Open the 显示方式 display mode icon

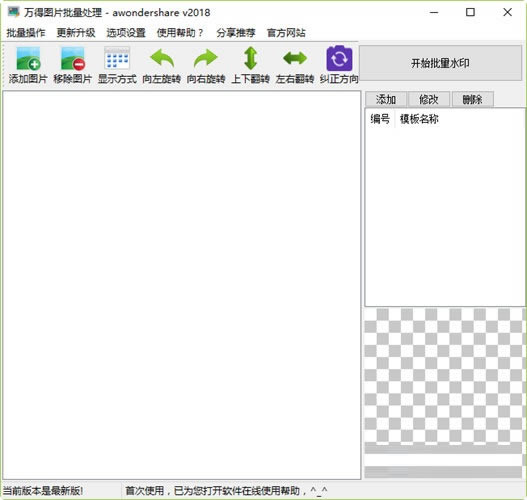tap(117, 59)
